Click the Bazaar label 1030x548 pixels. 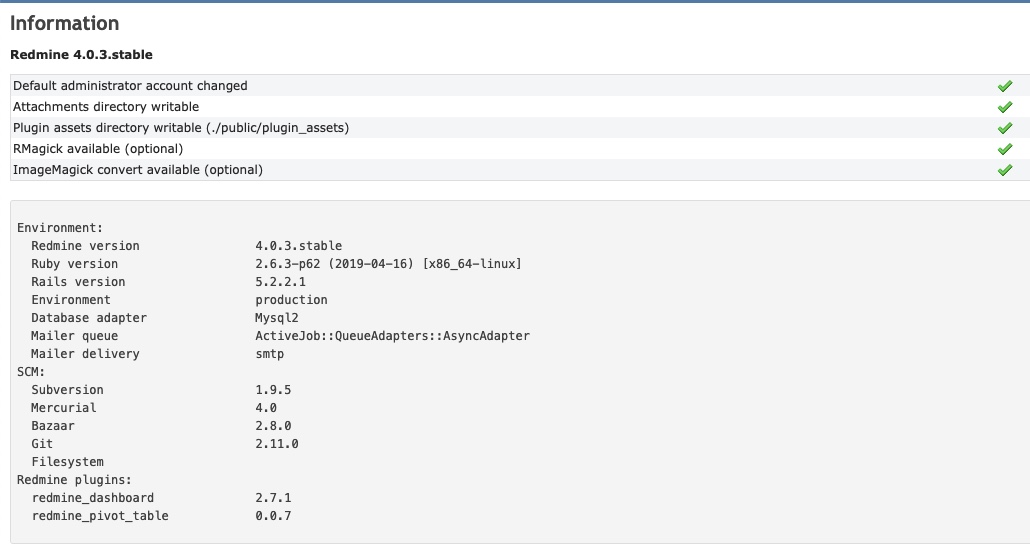click(53, 426)
